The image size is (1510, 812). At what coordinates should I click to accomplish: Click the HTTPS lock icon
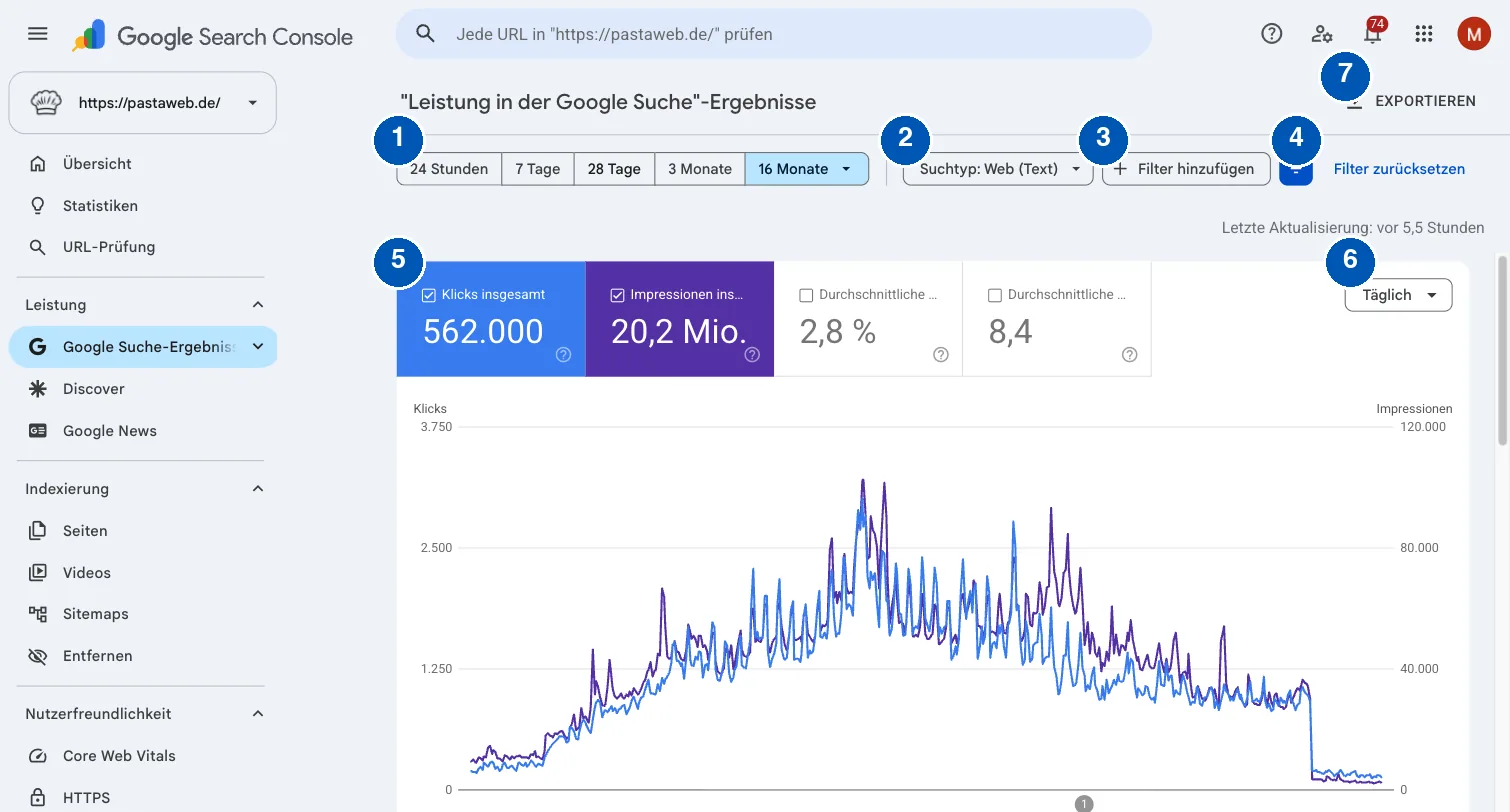coord(38,798)
